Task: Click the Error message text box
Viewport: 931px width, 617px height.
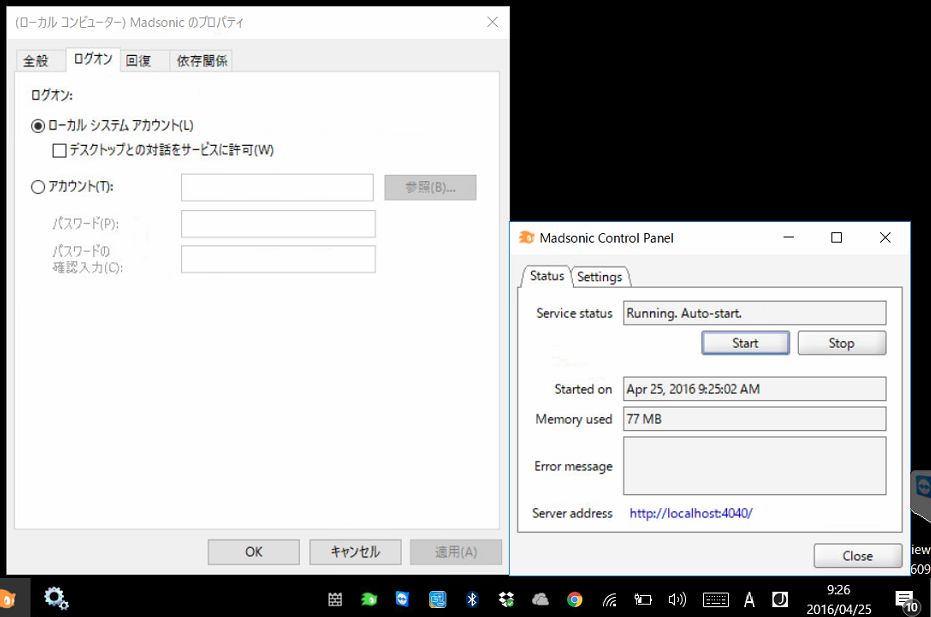Action: [x=754, y=465]
